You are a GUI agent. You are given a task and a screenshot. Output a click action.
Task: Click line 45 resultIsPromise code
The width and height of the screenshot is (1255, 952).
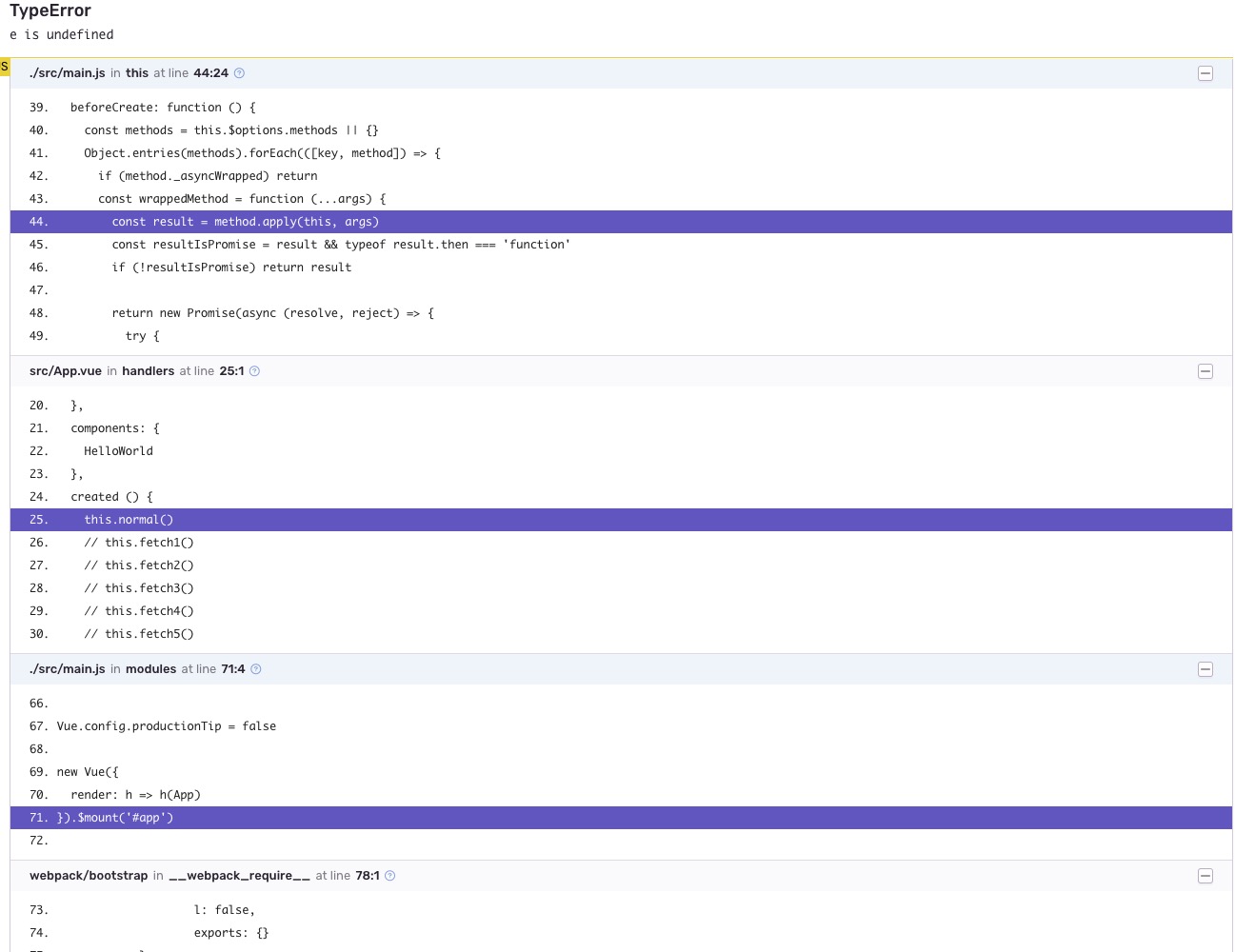341,245
